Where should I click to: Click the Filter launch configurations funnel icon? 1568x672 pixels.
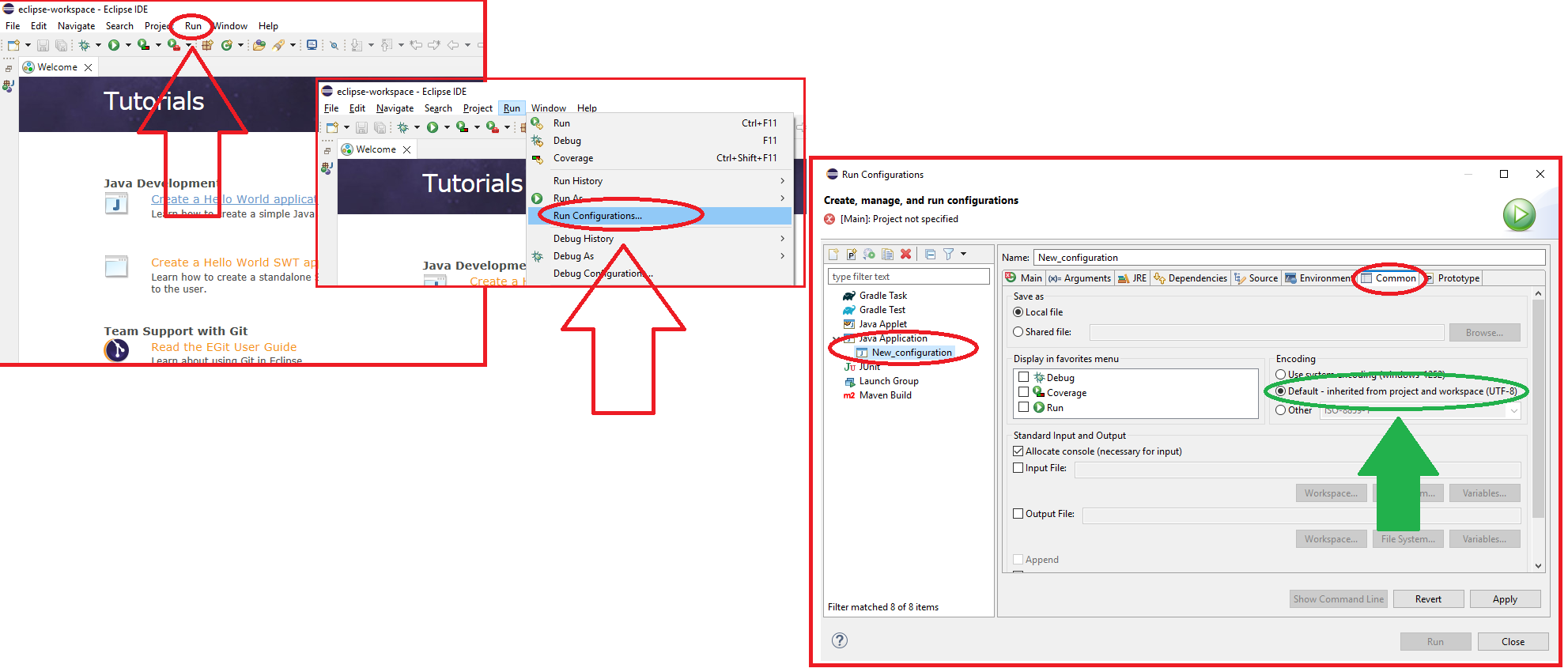coord(948,255)
